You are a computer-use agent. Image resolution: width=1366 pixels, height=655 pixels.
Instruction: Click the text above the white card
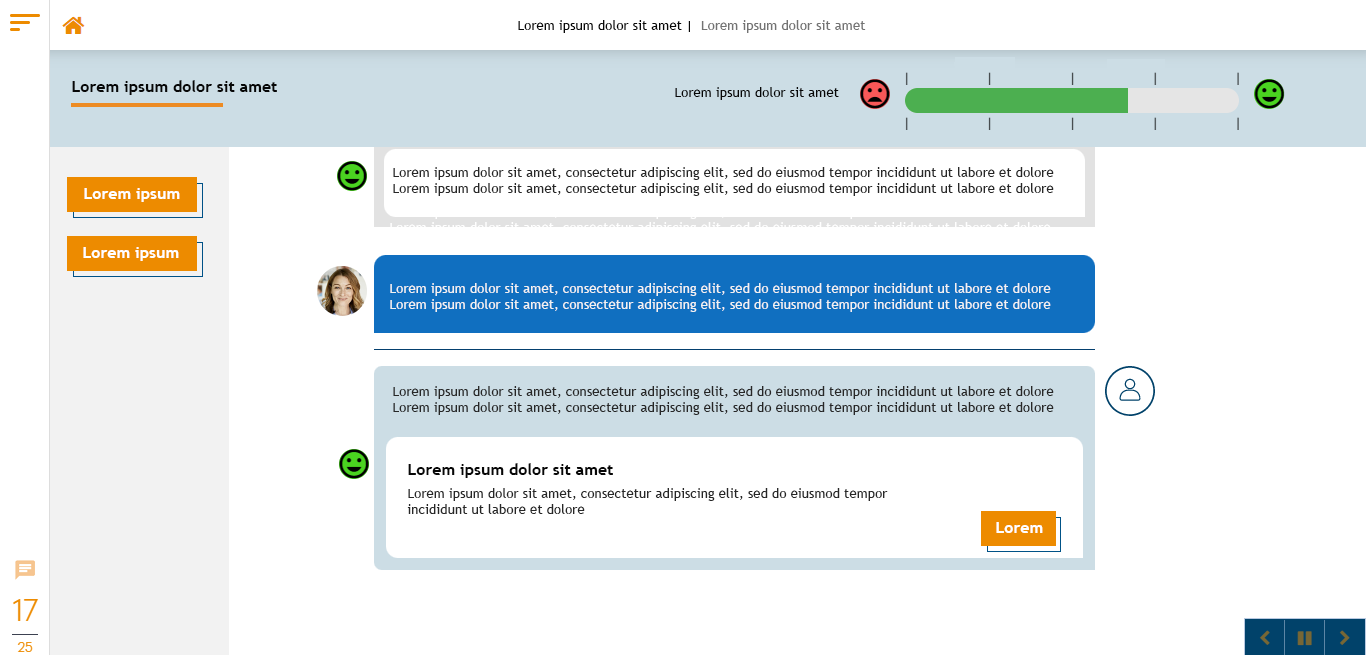[x=723, y=400]
